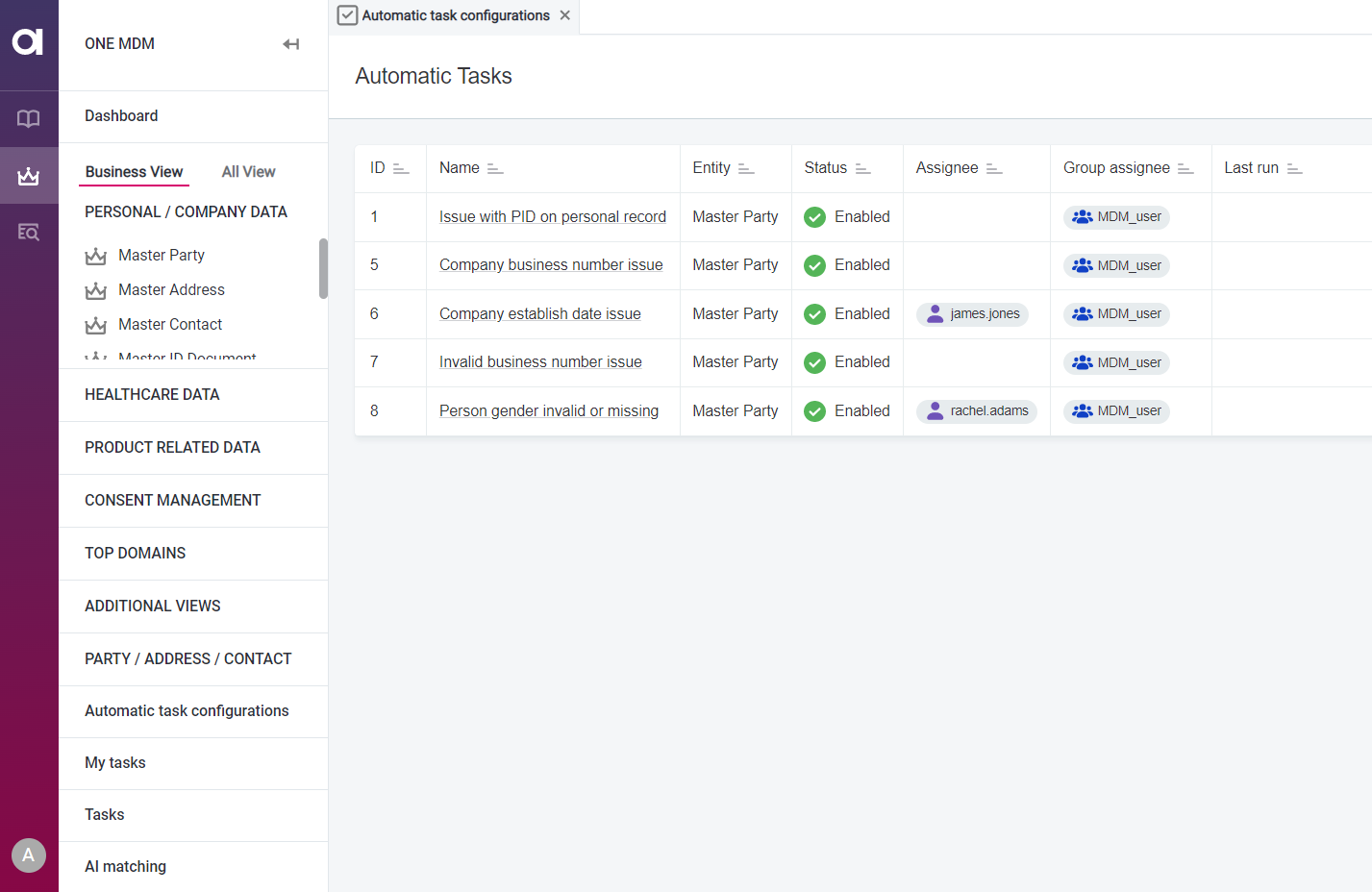Image resolution: width=1372 pixels, height=892 pixels.
Task: Open the book icon in the left rail
Action: [x=29, y=118]
